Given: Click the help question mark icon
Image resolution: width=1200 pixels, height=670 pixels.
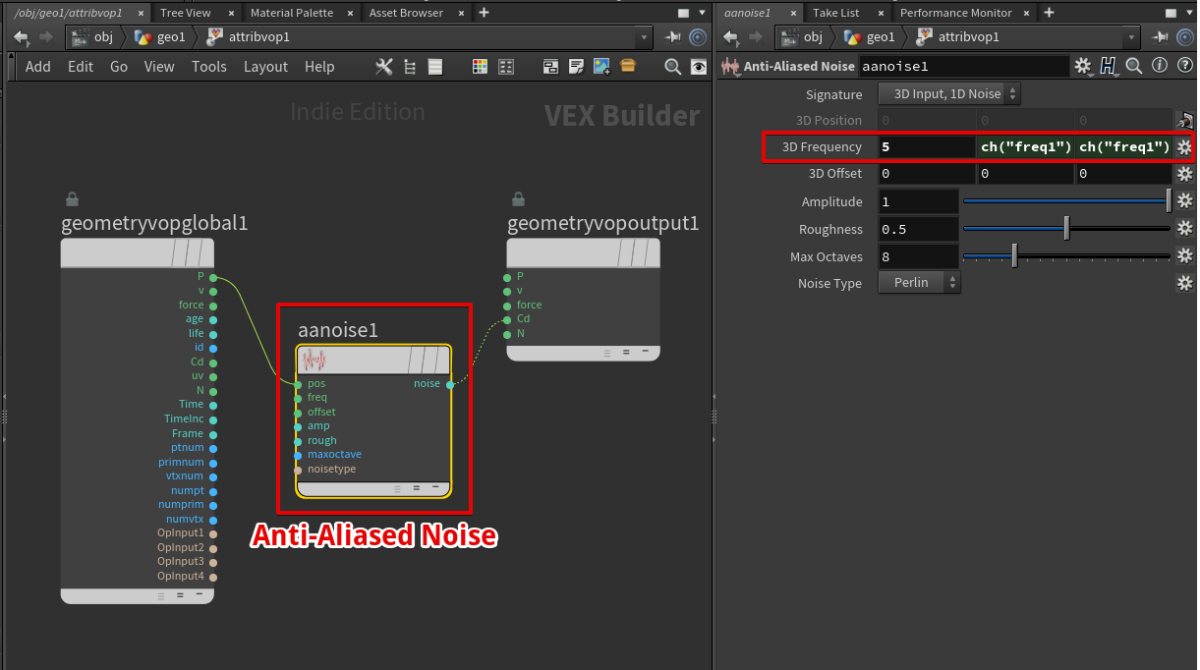Looking at the screenshot, I should (x=1184, y=65).
